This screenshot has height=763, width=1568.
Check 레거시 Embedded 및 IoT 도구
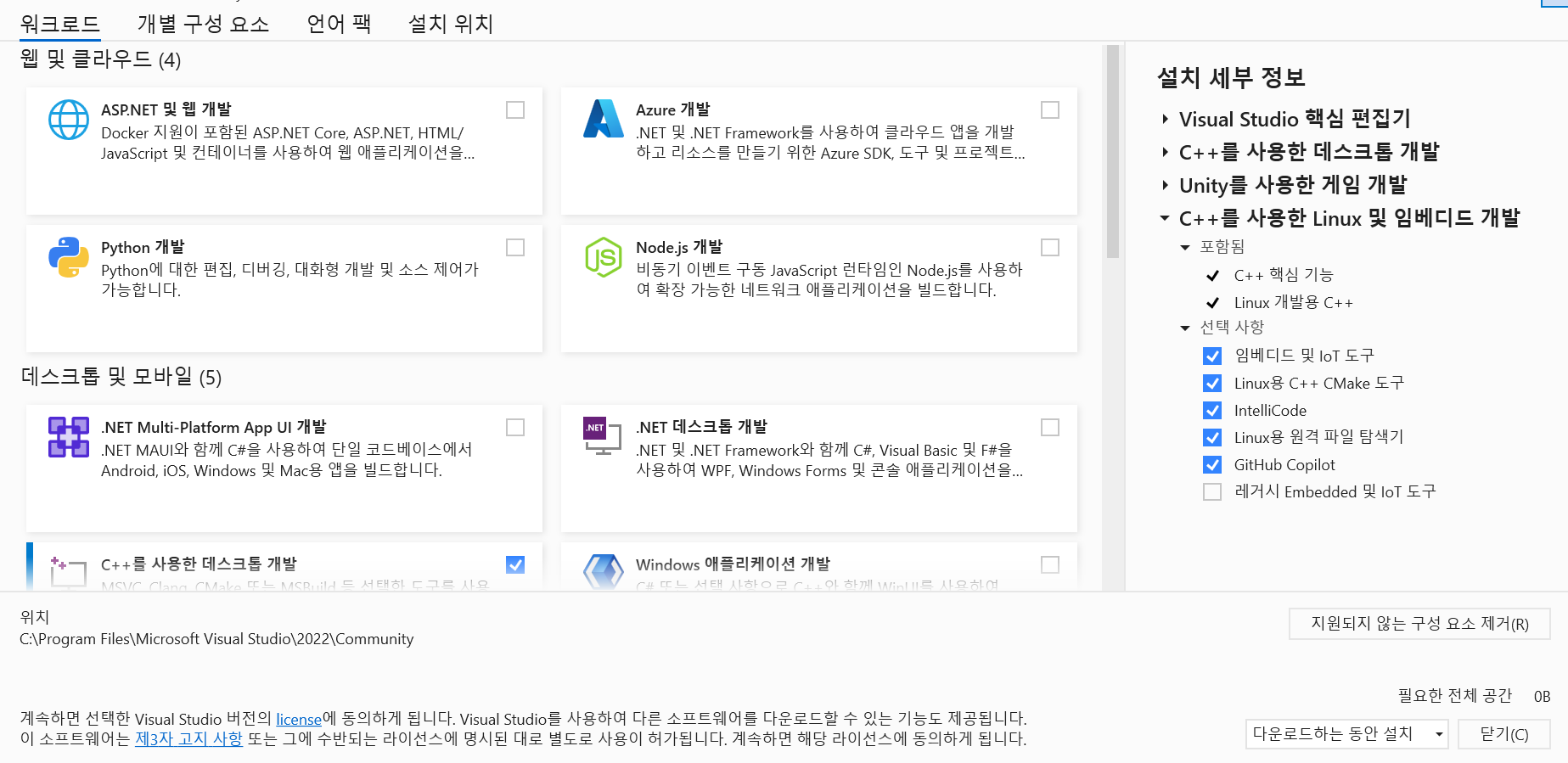coord(1212,492)
